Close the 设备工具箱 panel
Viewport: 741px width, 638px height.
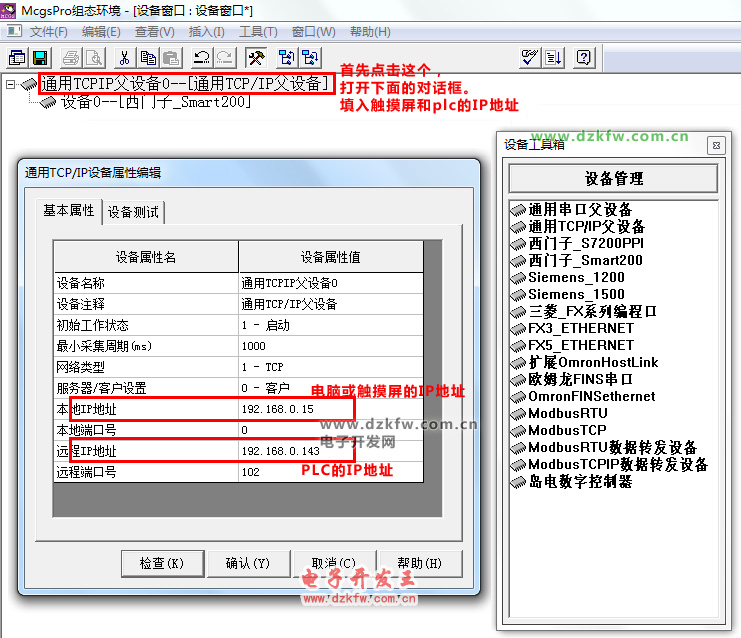[x=716, y=146]
